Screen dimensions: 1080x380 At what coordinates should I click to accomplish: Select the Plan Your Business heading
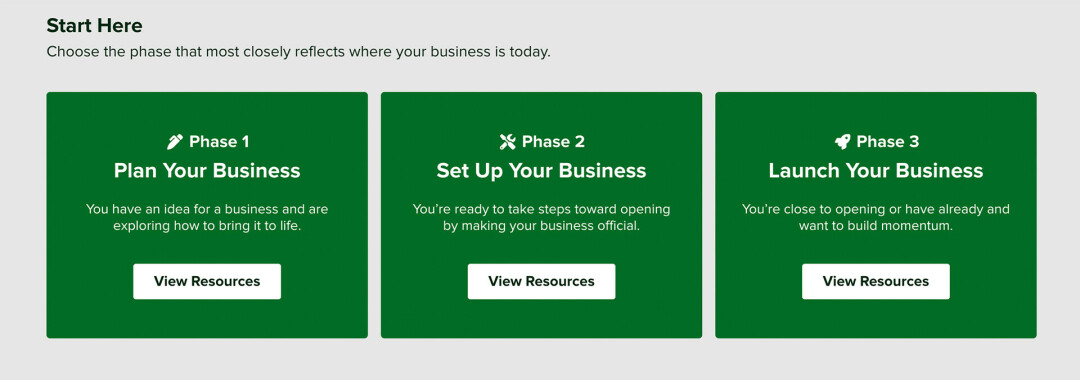coord(207,171)
